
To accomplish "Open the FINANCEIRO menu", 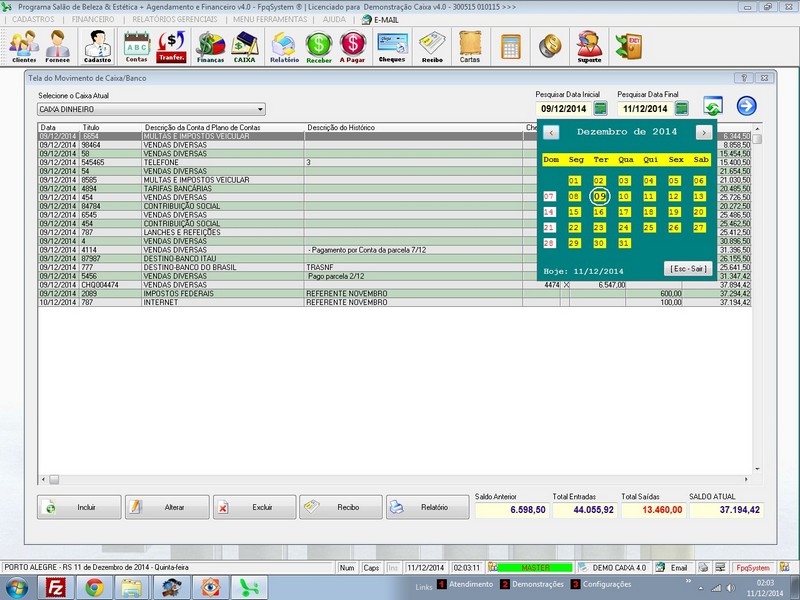I will click(94, 19).
